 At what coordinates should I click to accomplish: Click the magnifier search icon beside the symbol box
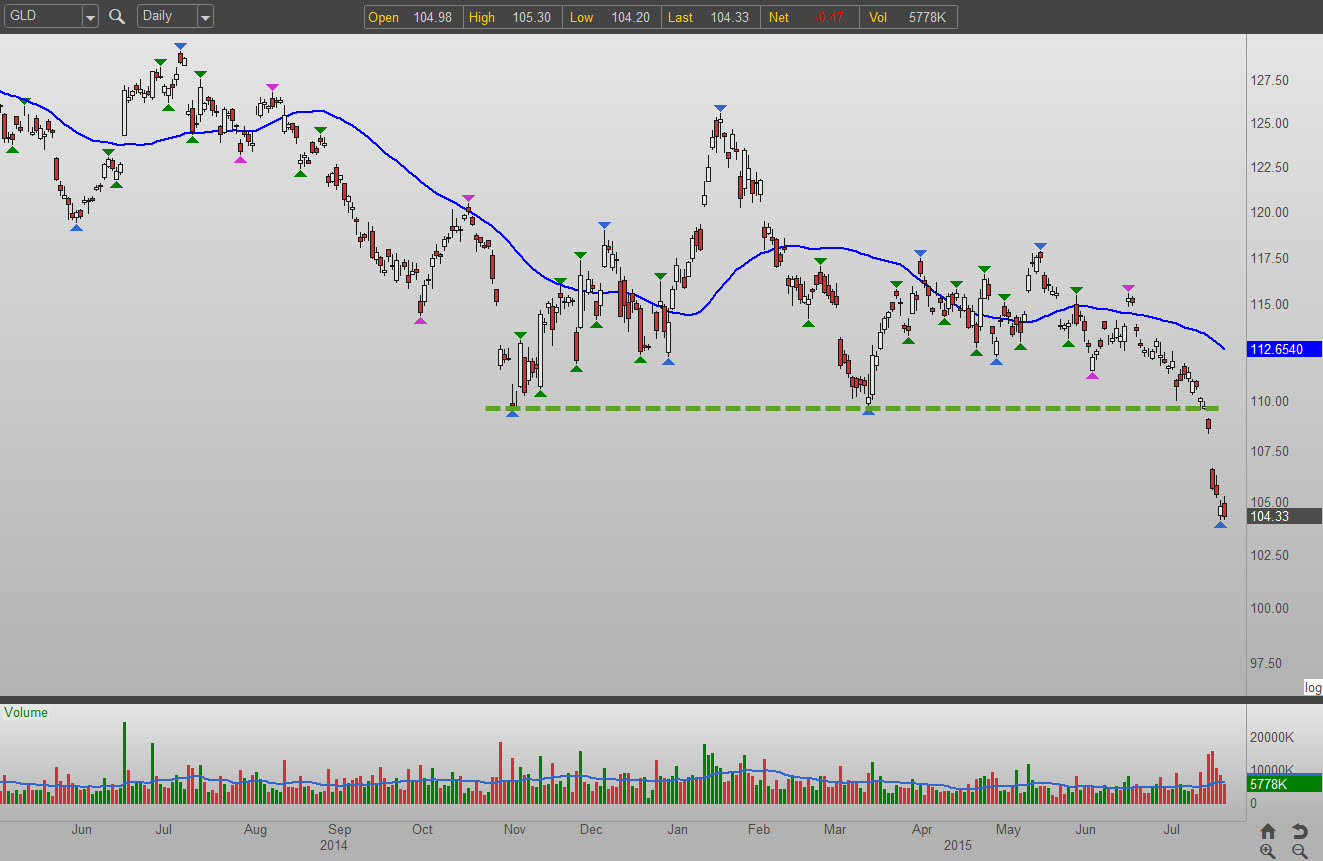click(117, 16)
